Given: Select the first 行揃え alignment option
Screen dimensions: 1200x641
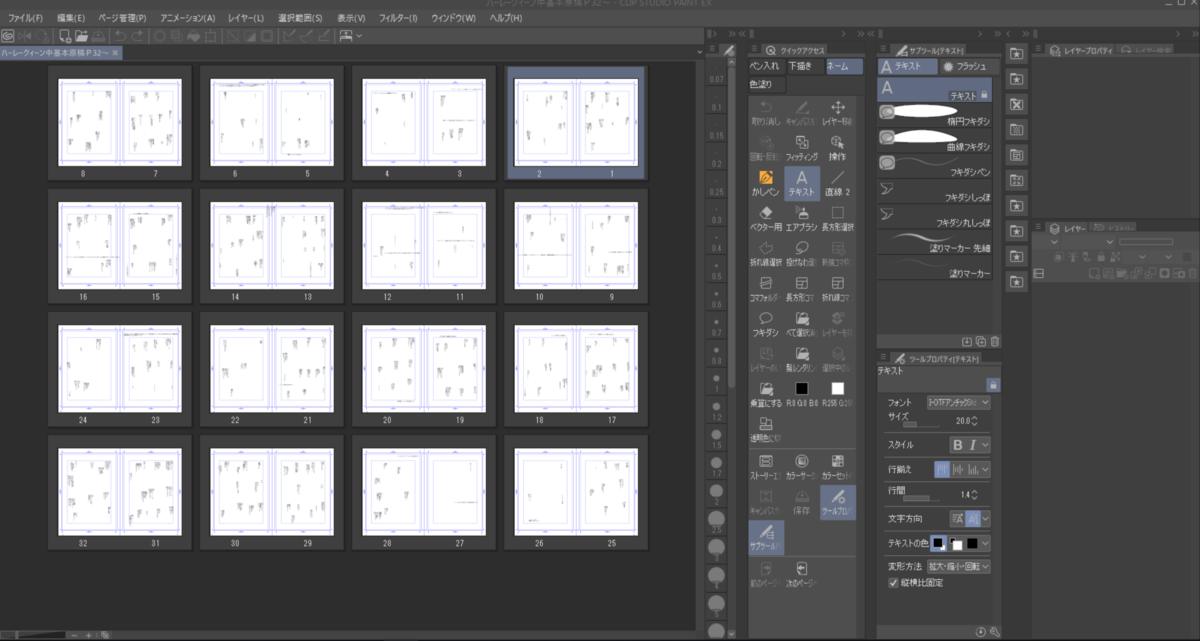Looking at the screenshot, I should click(x=941, y=469).
